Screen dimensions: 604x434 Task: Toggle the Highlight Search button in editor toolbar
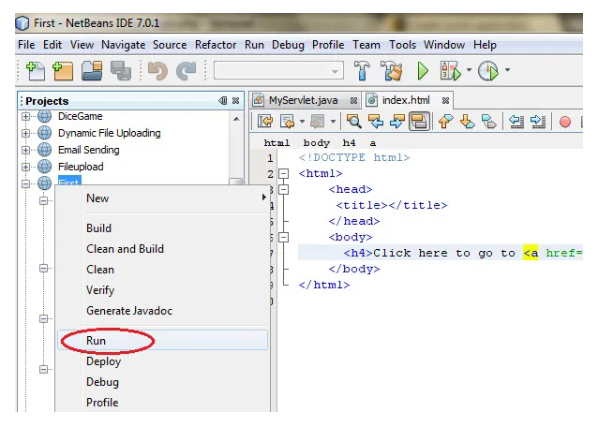pyautogui.click(x=420, y=122)
